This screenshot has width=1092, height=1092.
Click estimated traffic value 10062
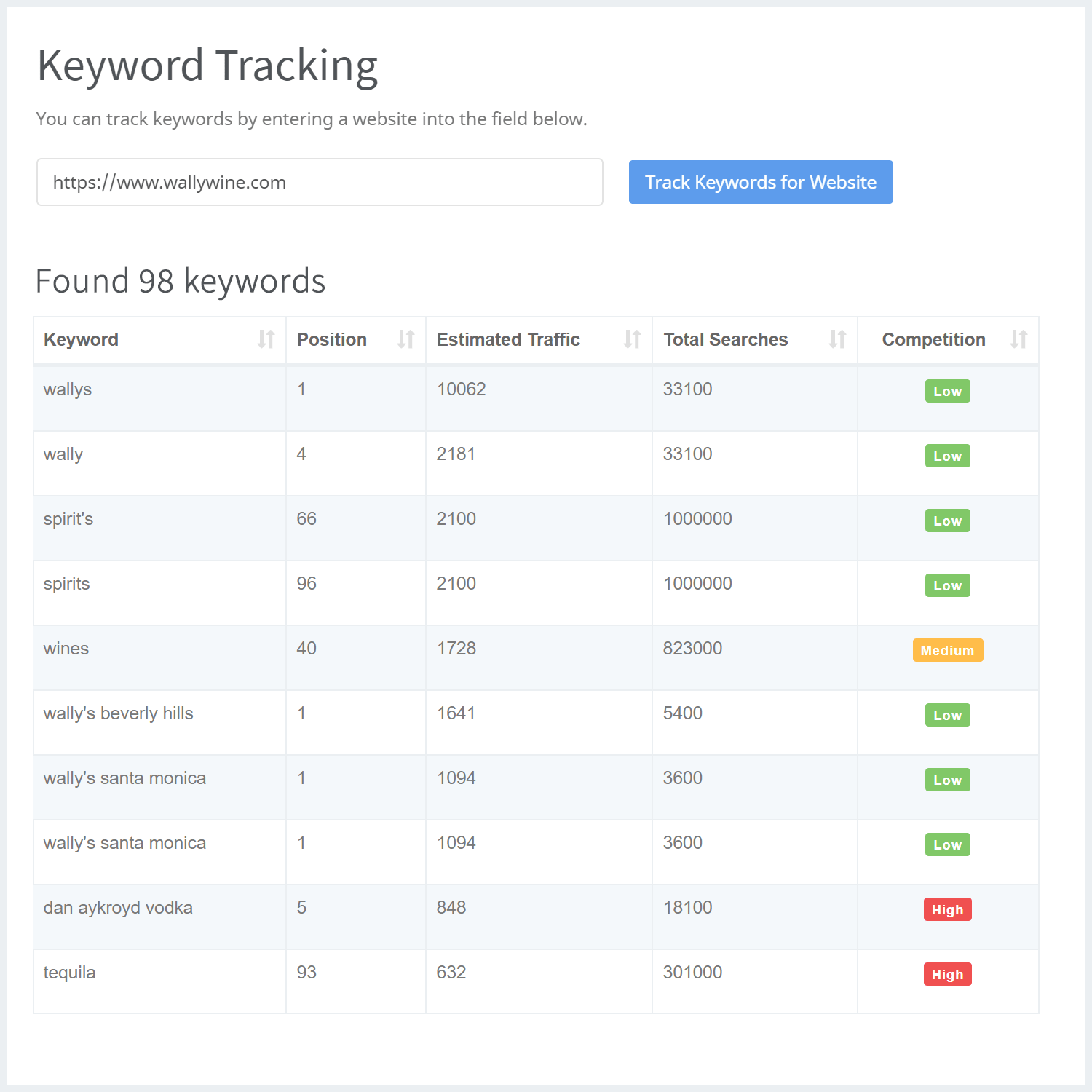tap(461, 389)
